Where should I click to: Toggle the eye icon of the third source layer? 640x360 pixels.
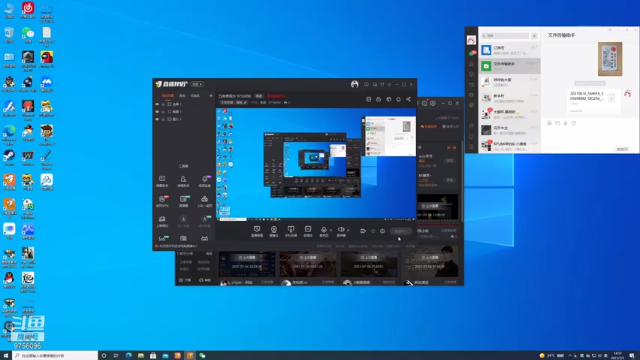[x=157, y=119]
